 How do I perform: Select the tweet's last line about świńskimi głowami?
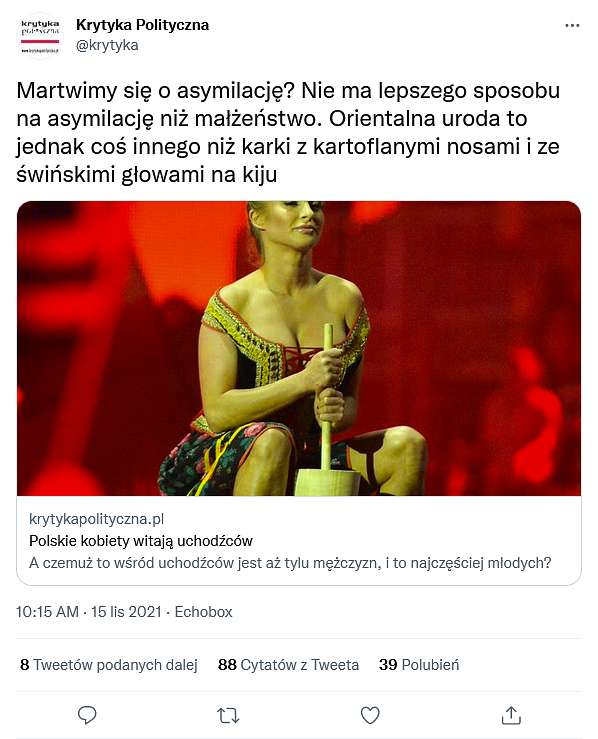coord(147,175)
